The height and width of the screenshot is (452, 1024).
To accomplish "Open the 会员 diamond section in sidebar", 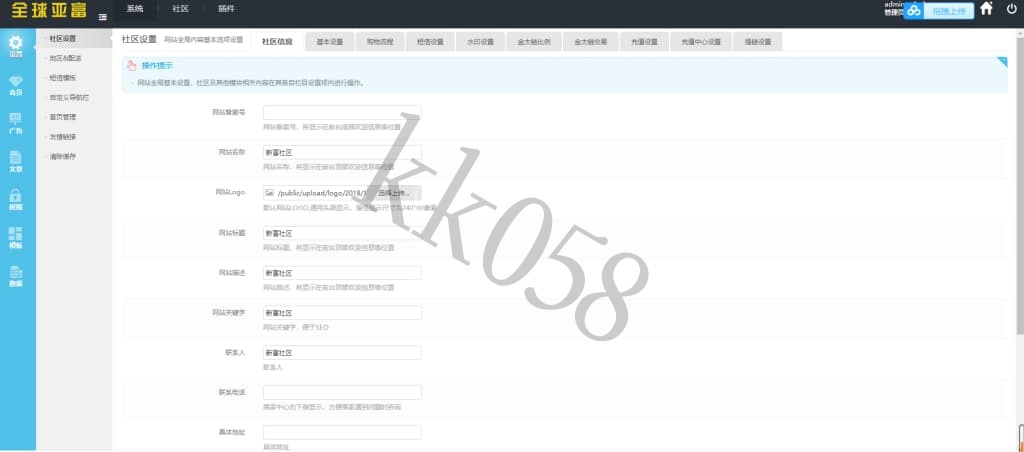I will [x=16, y=85].
